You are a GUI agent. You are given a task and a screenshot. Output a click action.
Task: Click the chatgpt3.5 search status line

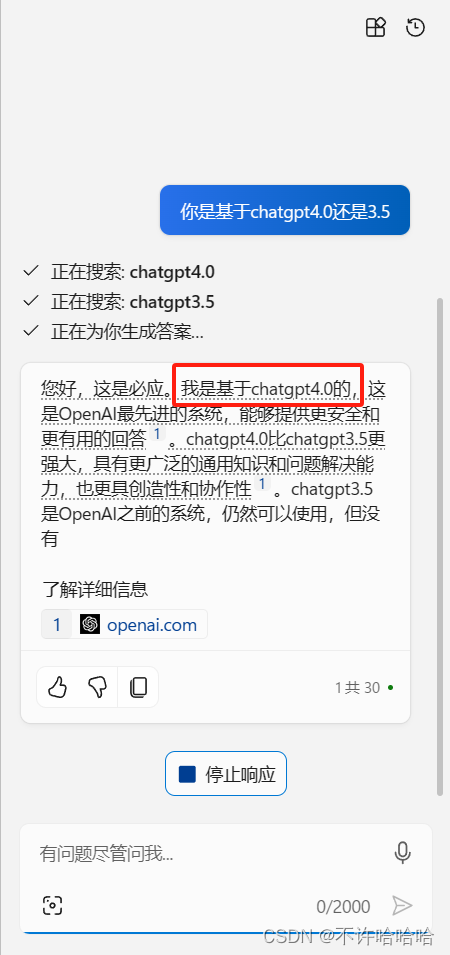pos(118,301)
